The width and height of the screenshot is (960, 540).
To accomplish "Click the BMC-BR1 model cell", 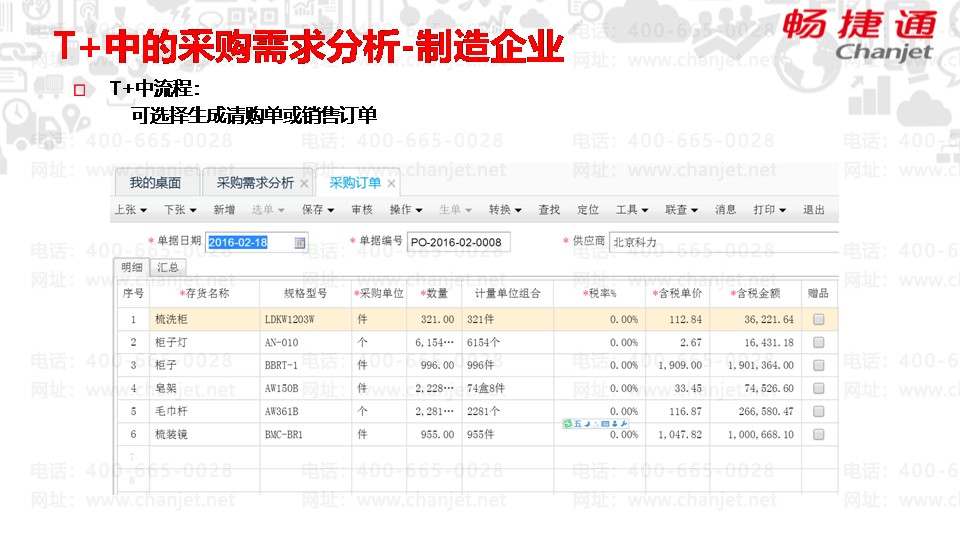I will [306, 434].
